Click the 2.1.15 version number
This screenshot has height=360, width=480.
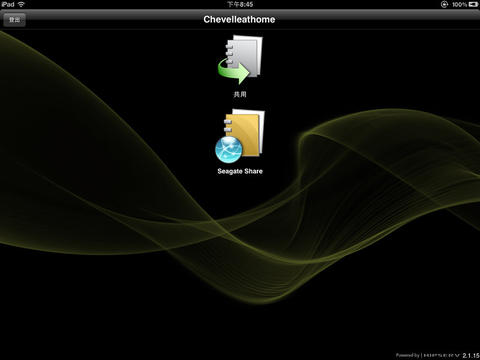471,356
